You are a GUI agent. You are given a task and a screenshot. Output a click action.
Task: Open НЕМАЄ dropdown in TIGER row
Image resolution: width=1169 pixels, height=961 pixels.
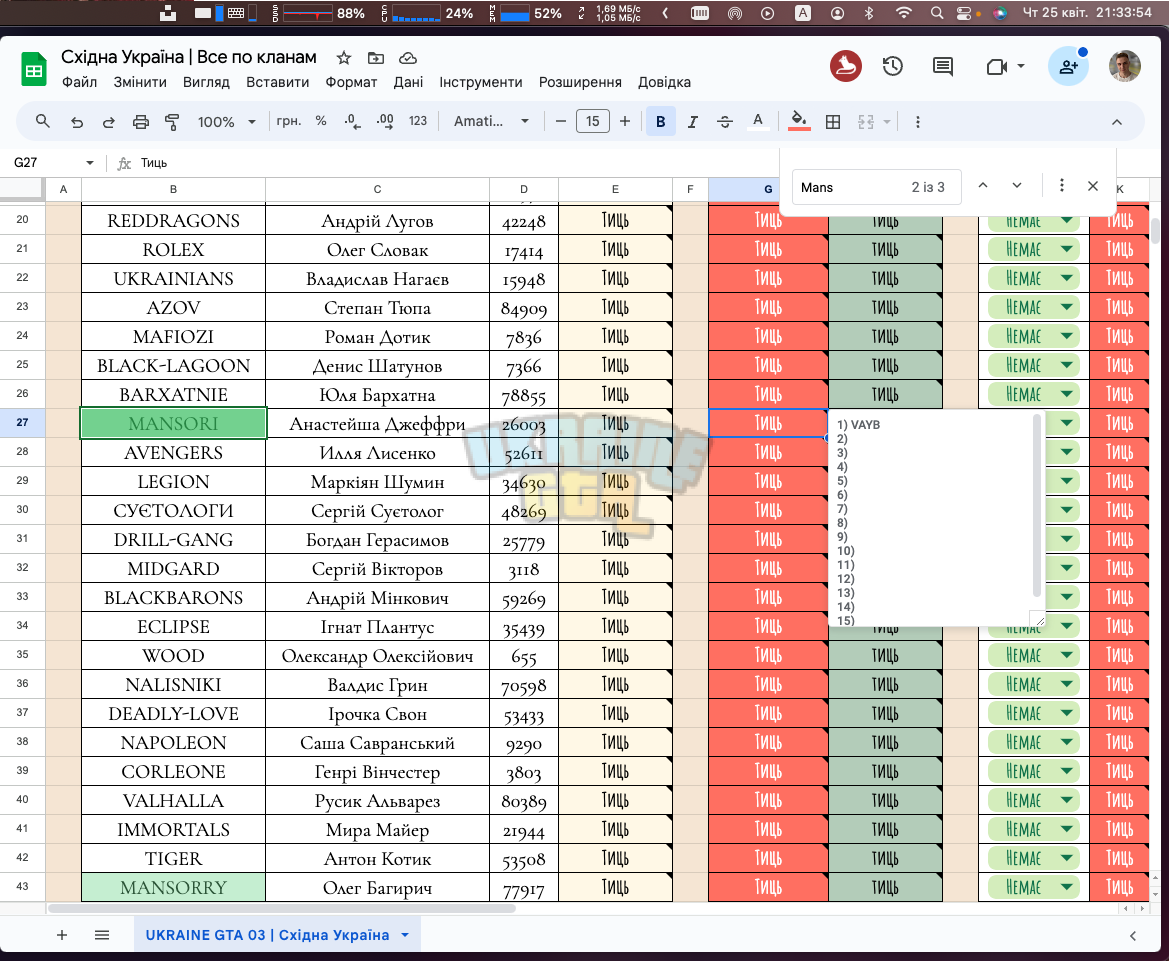[x=1066, y=858]
